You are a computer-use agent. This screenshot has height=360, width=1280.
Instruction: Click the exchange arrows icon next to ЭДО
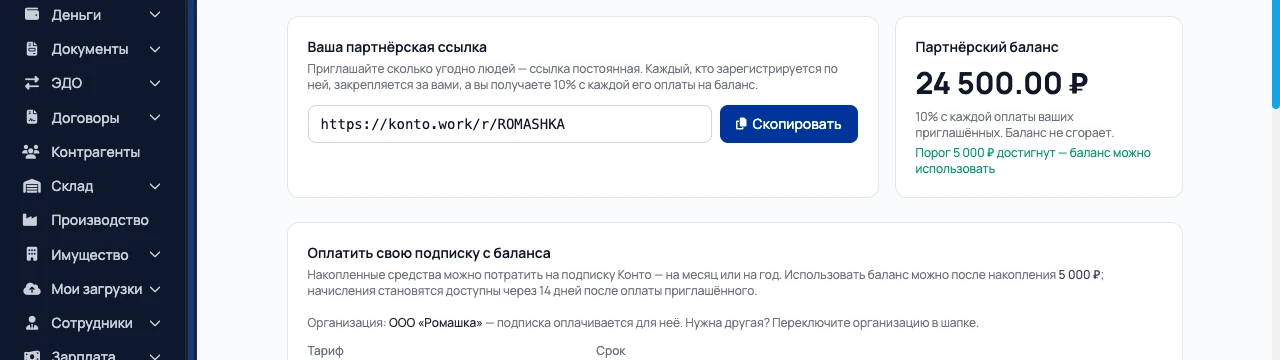(32, 83)
